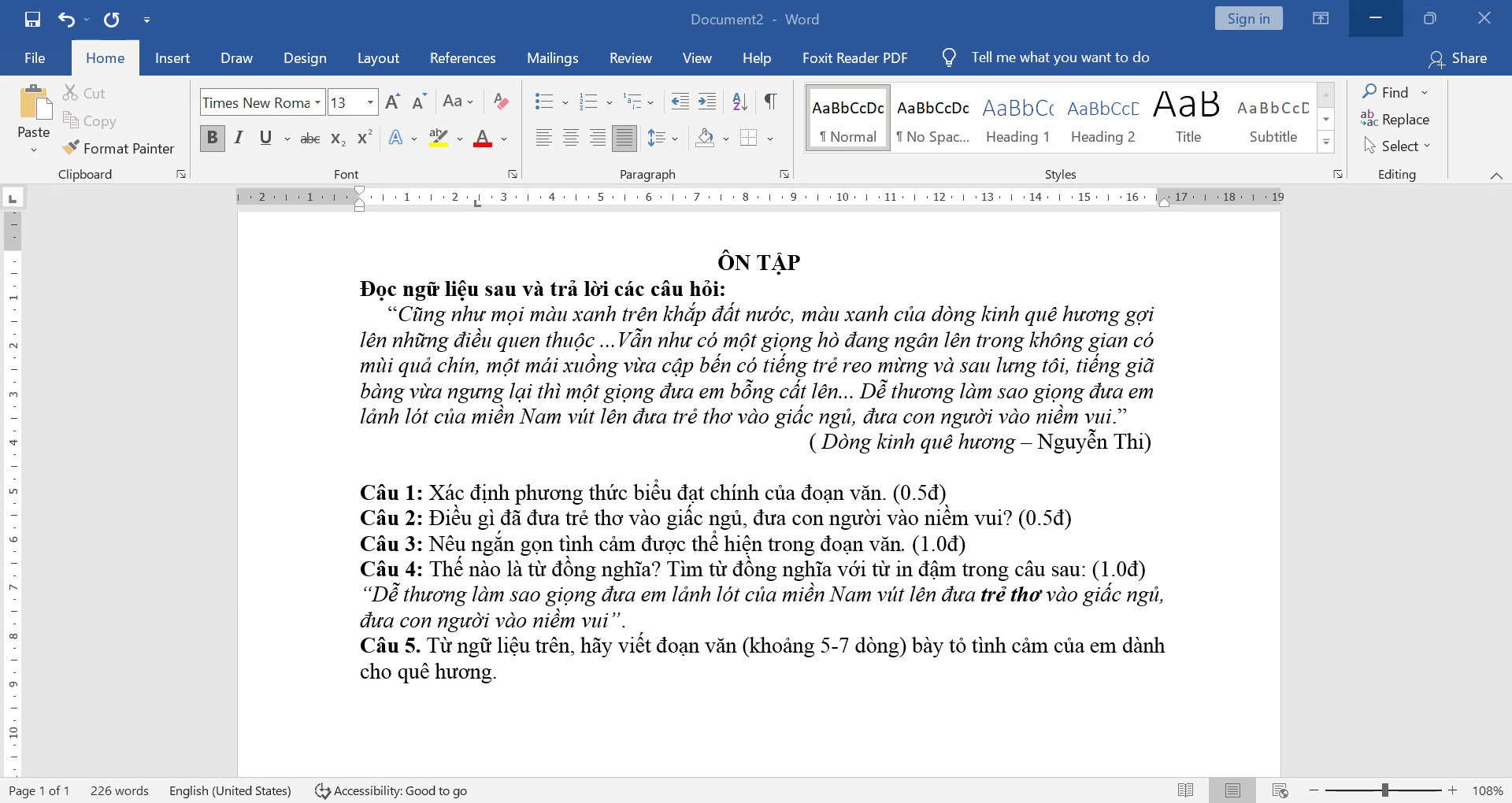Decrease the paragraph indent
This screenshot has height=803, width=1512.
[x=680, y=102]
